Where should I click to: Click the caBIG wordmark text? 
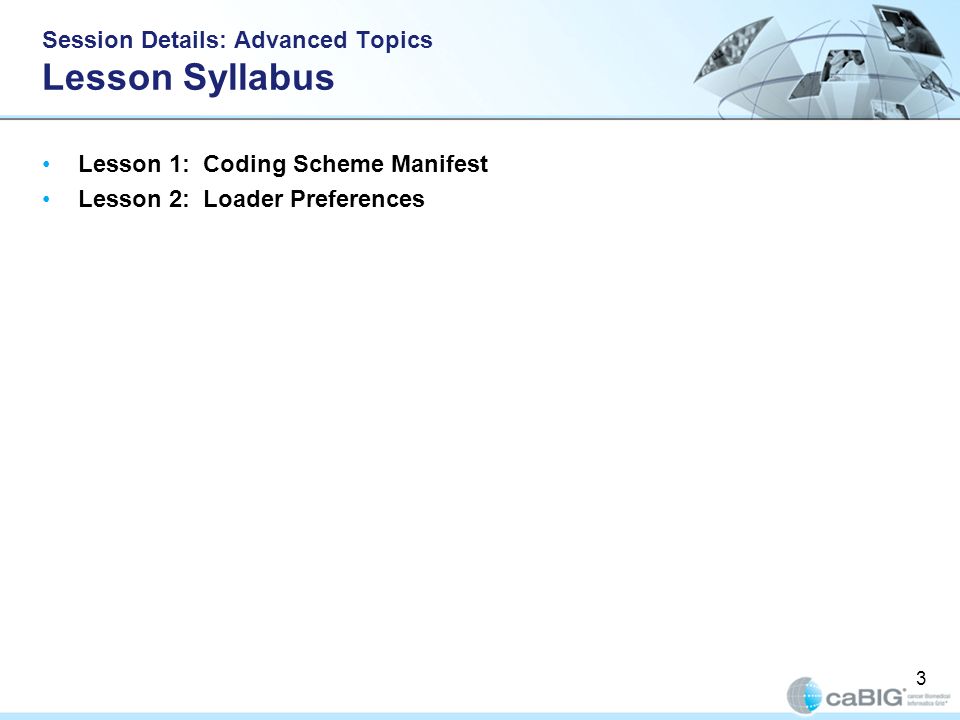point(864,697)
